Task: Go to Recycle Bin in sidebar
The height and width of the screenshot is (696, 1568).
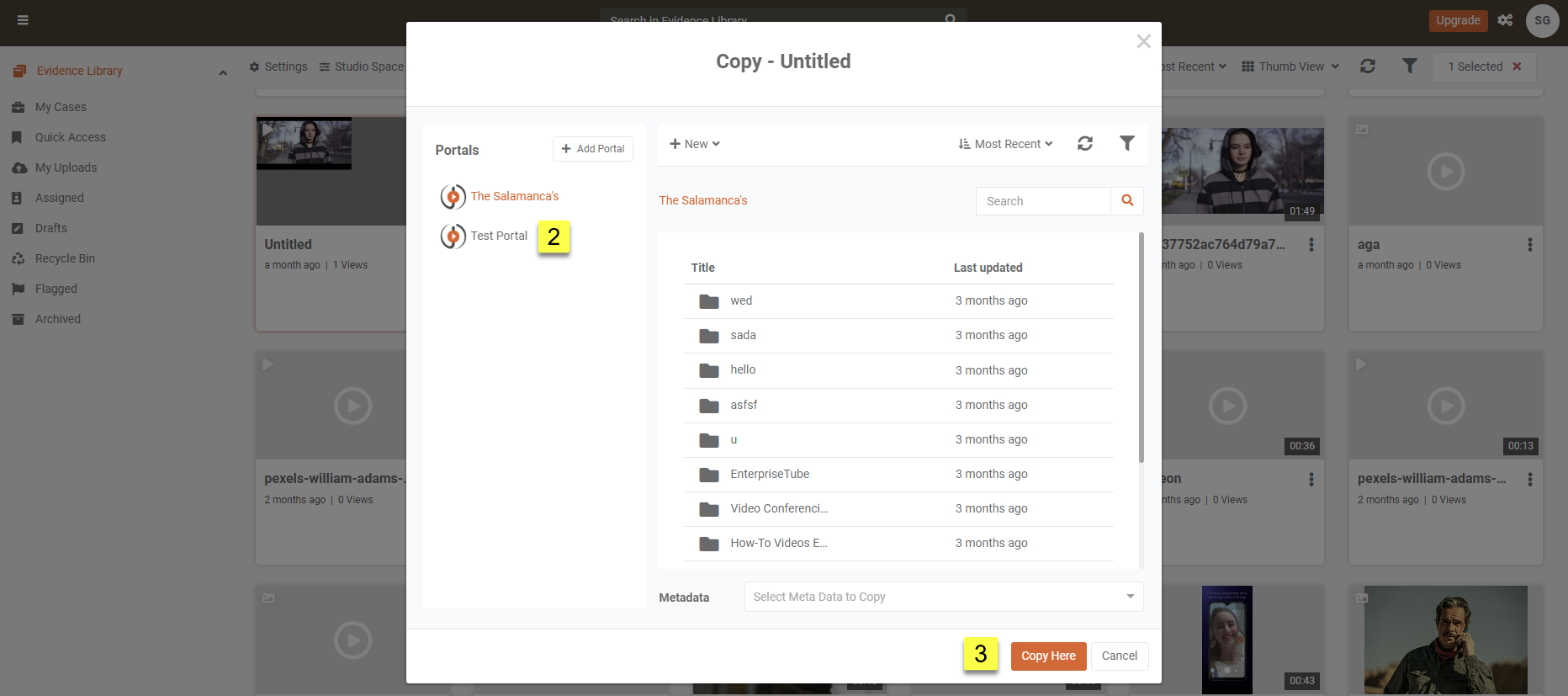Action: pos(65,258)
